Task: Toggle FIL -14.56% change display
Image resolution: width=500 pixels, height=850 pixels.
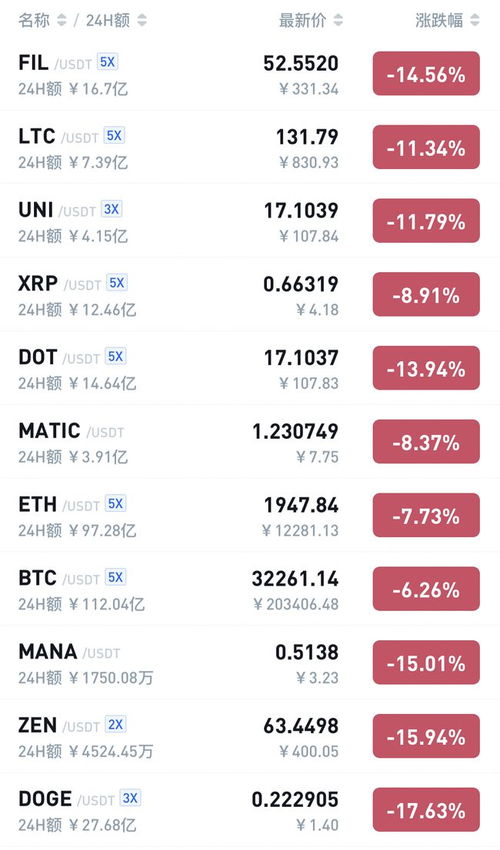Action: point(426,74)
